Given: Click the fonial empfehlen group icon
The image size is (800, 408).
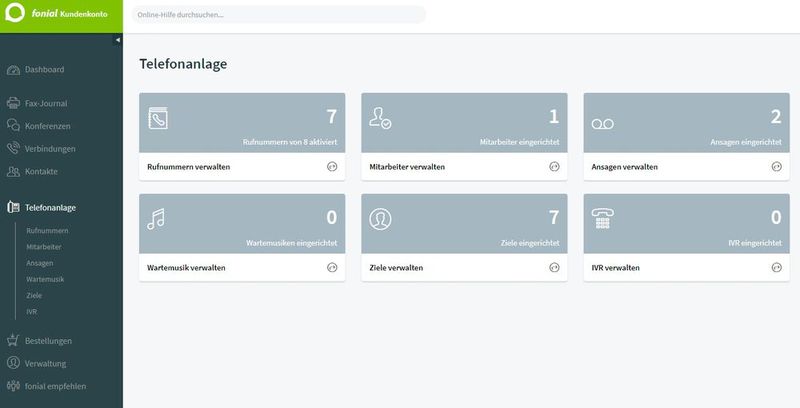Looking at the screenshot, I should pos(13,386).
